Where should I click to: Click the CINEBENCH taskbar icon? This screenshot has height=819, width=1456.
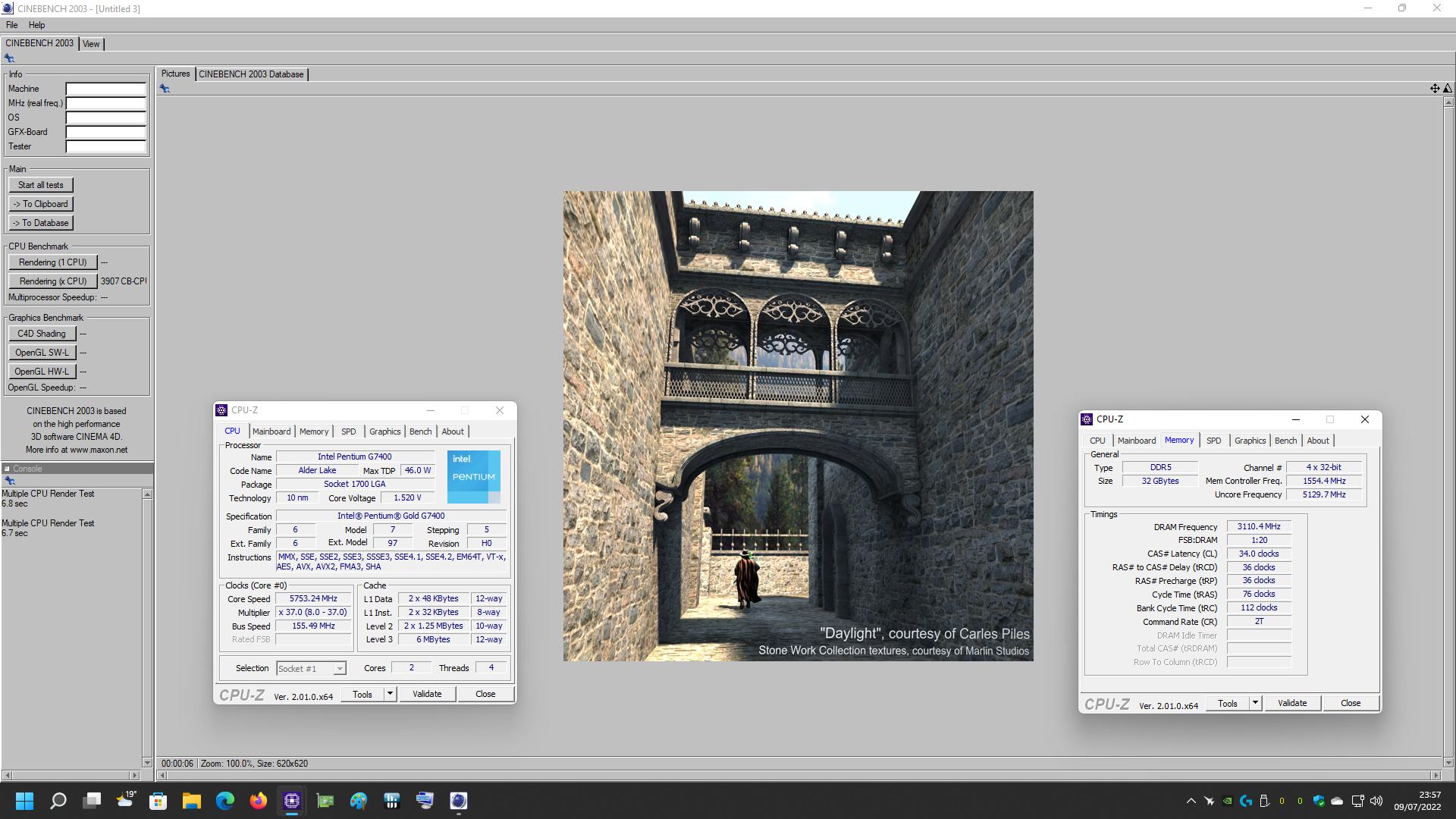coord(458,801)
